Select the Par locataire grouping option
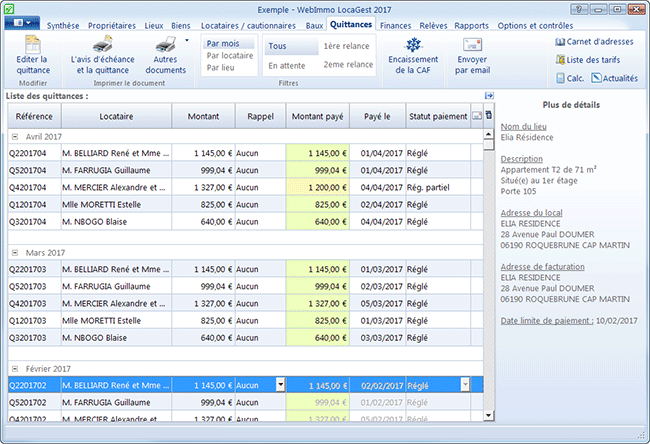650x444 pixels. (230, 56)
